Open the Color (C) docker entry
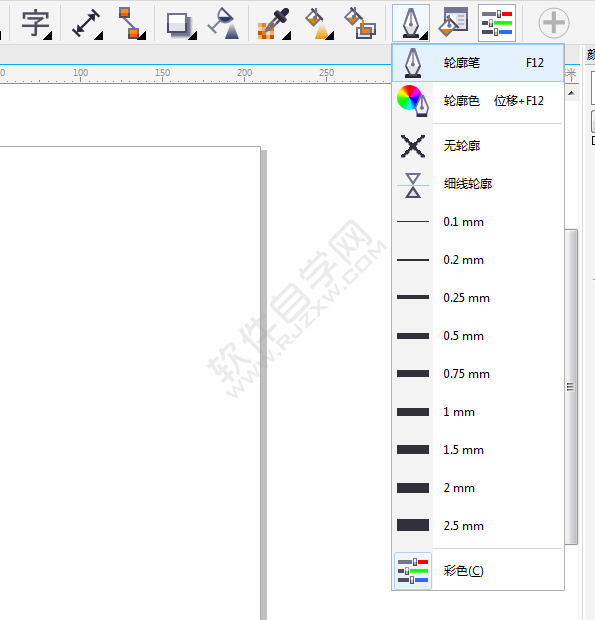This screenshot has width=595, height=620. [x=478, y=571]
